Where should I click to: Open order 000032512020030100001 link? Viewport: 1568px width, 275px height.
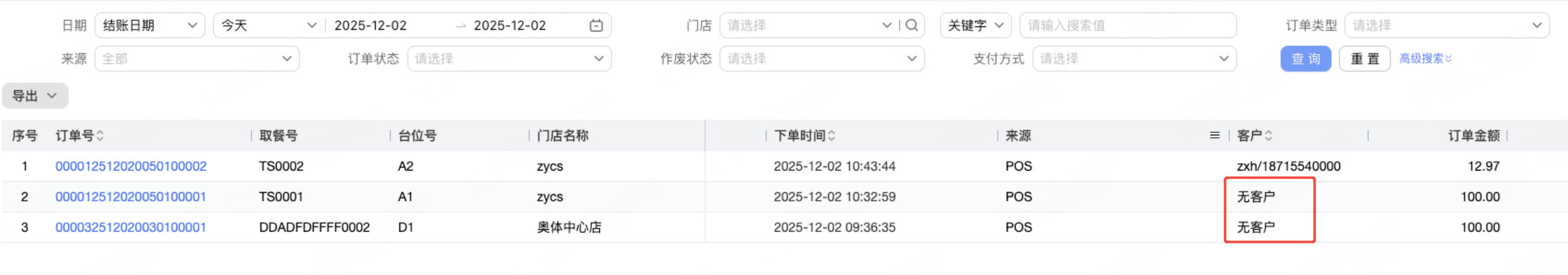tap(131, 227)
